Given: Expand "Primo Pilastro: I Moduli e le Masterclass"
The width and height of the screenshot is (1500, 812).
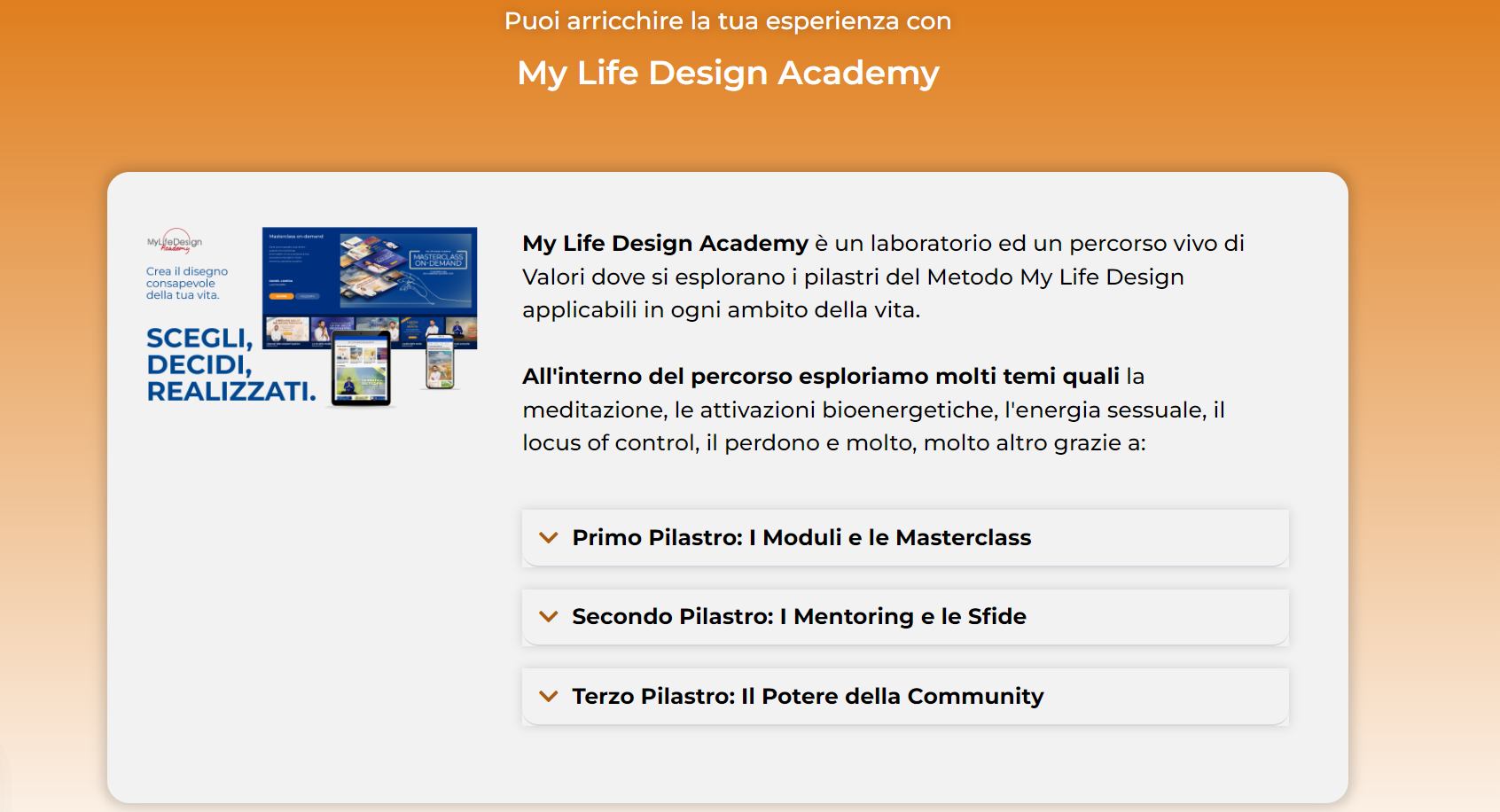Looking at the screenshot, I should (905, 537).
